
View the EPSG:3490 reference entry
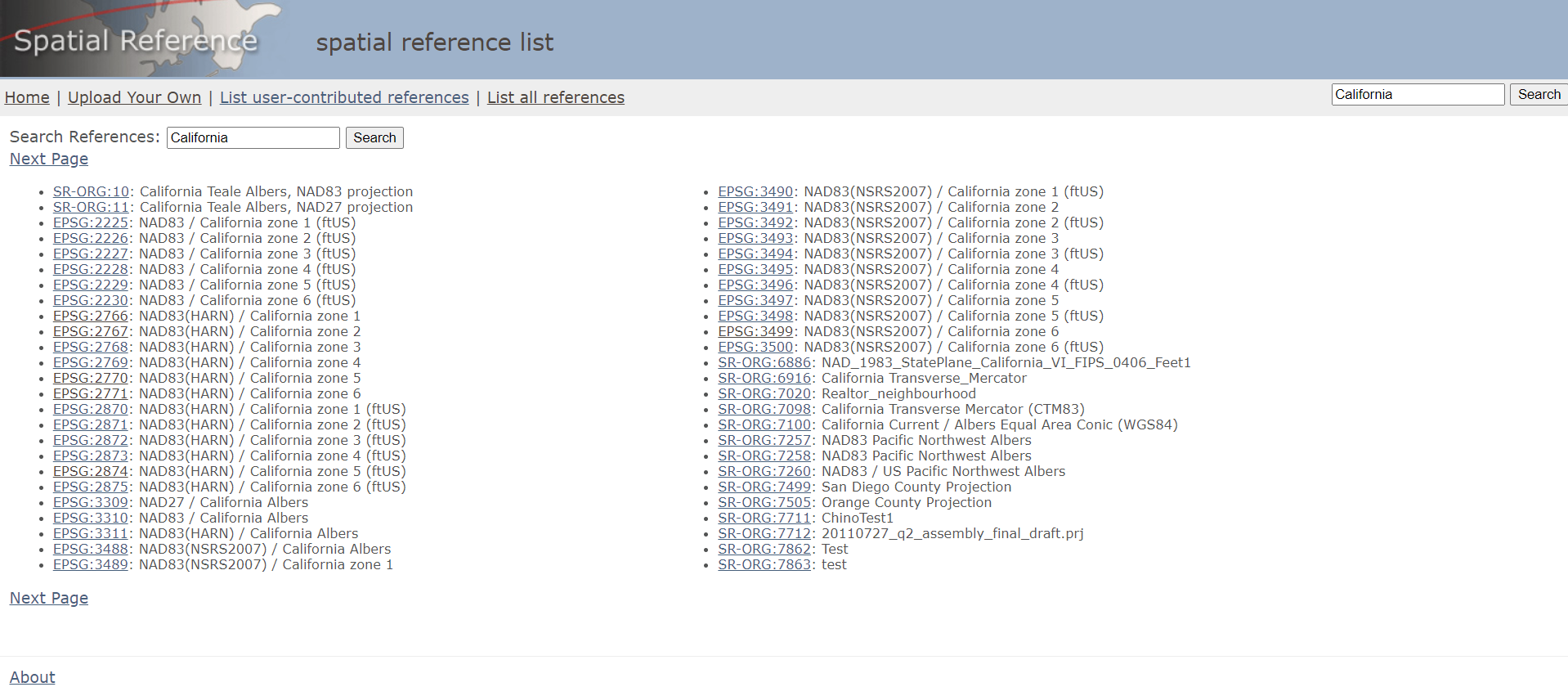[x=755, y=191]
